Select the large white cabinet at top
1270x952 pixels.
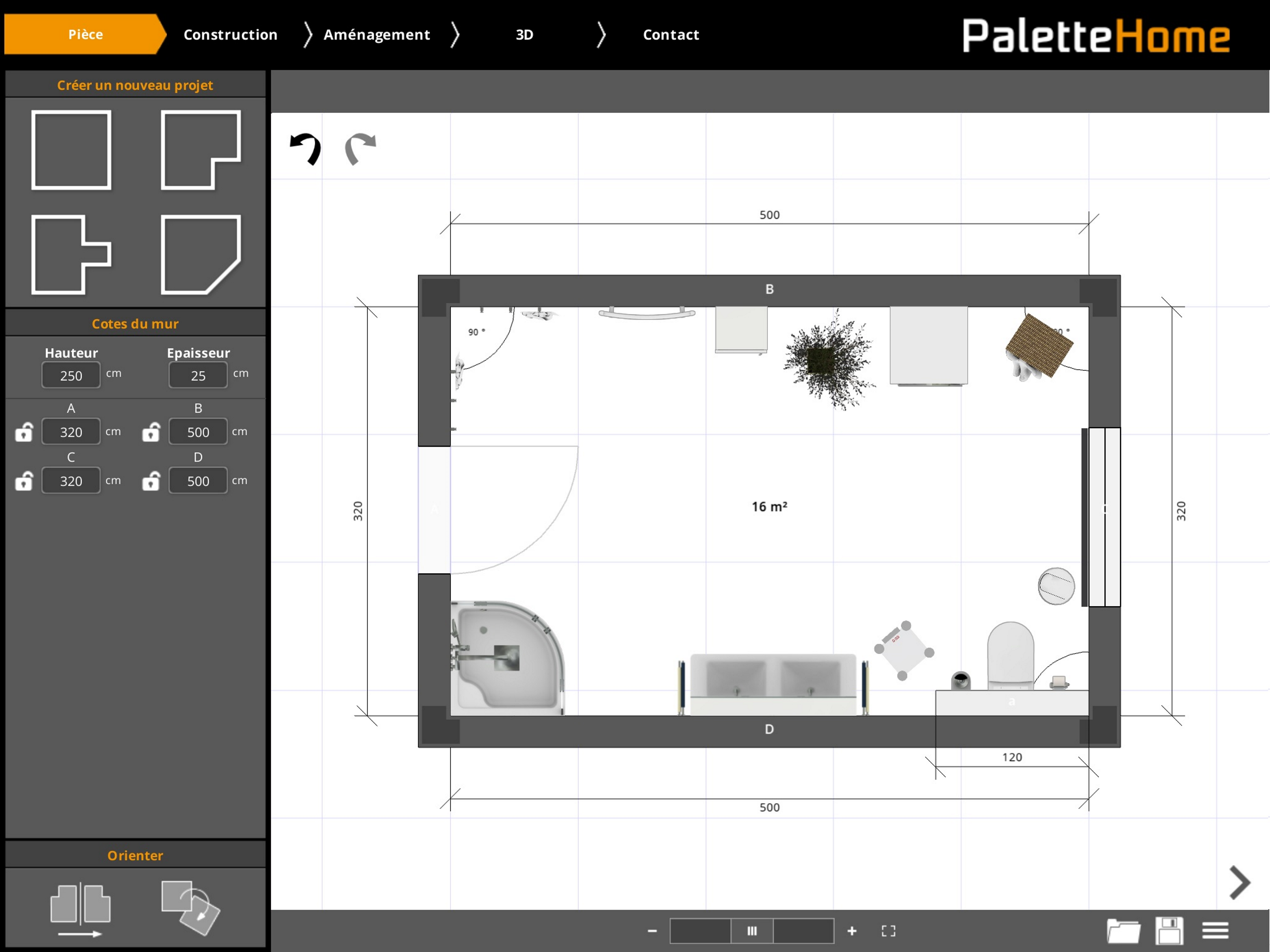pyautogui.click(x=928, y=346)
